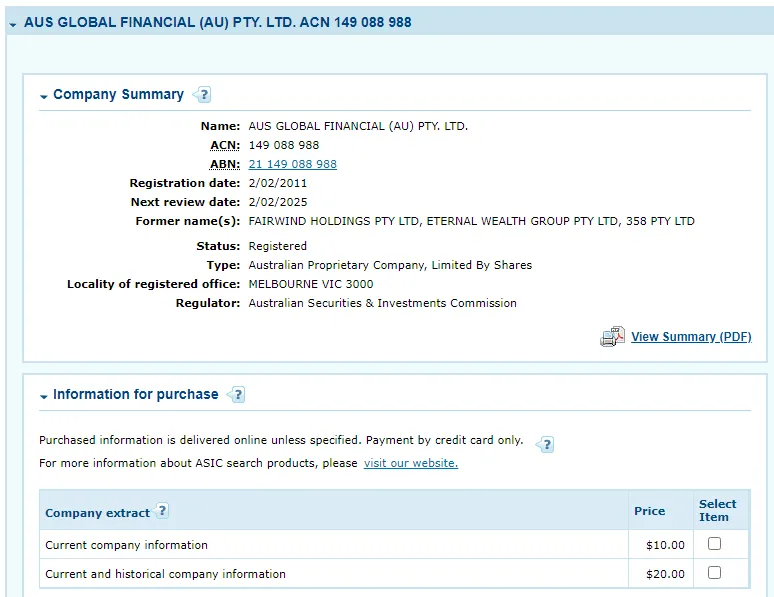The image size is (774, 597).
Task: Open help icon beside Information for purchase
Action: (237, 395)
